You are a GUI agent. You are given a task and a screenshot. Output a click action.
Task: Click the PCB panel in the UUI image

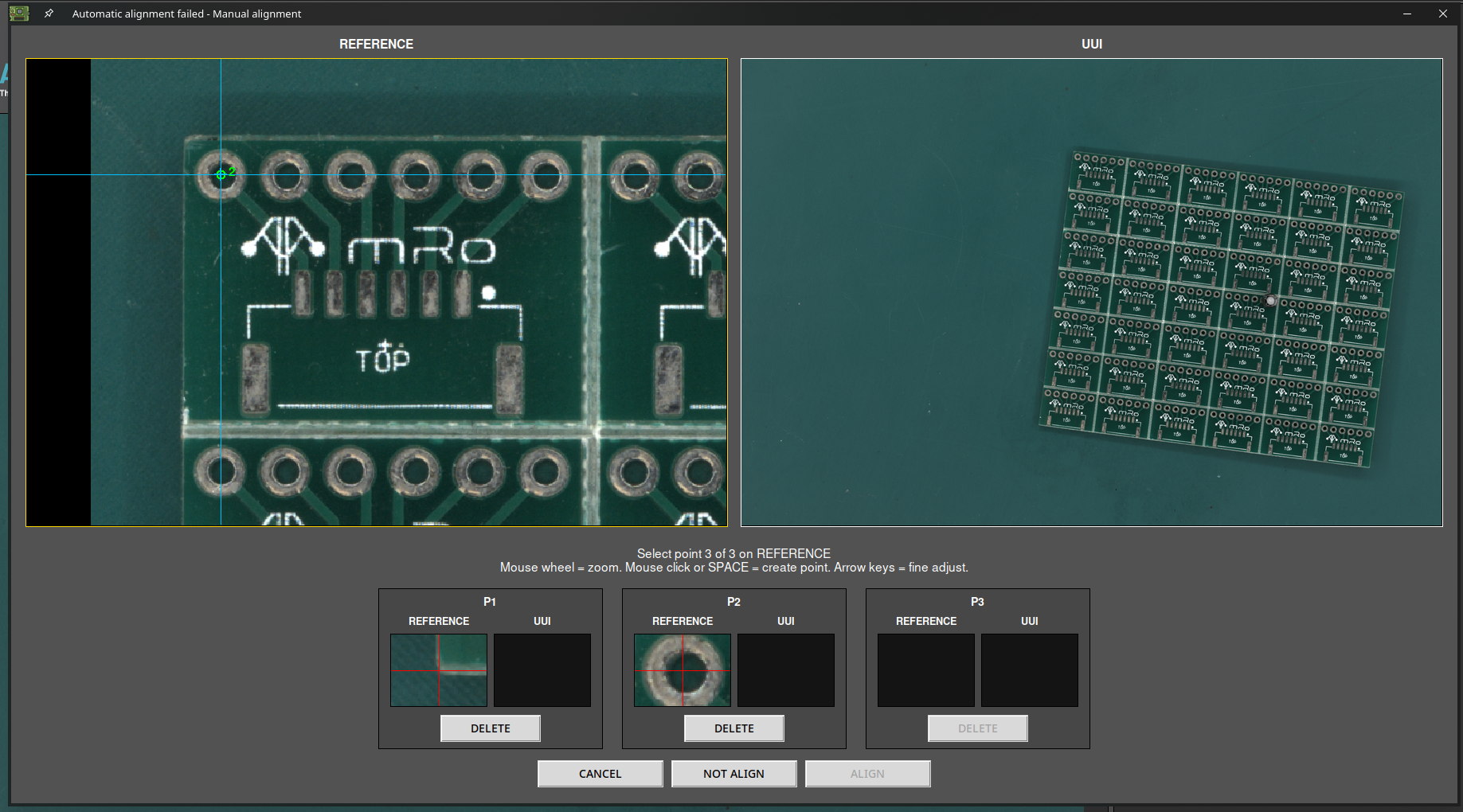pos(1221,308)
